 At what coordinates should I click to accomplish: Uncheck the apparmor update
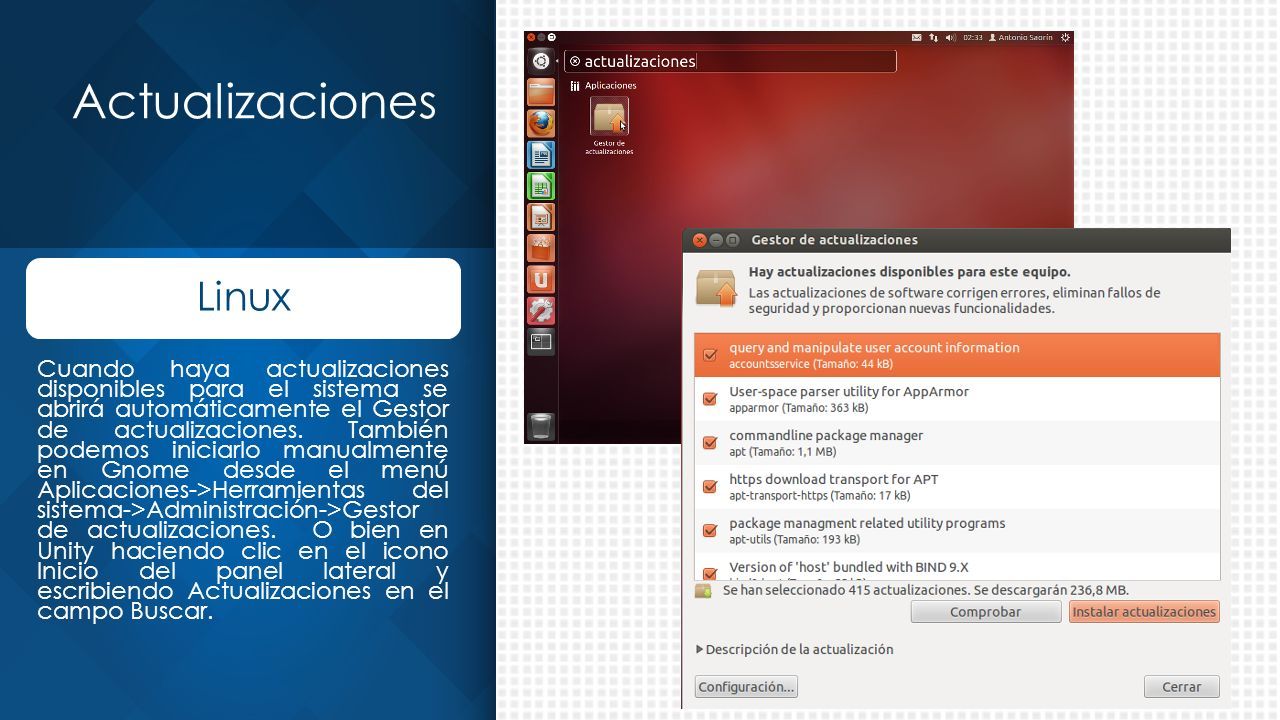pyautogui.click(x=710, y=399)
